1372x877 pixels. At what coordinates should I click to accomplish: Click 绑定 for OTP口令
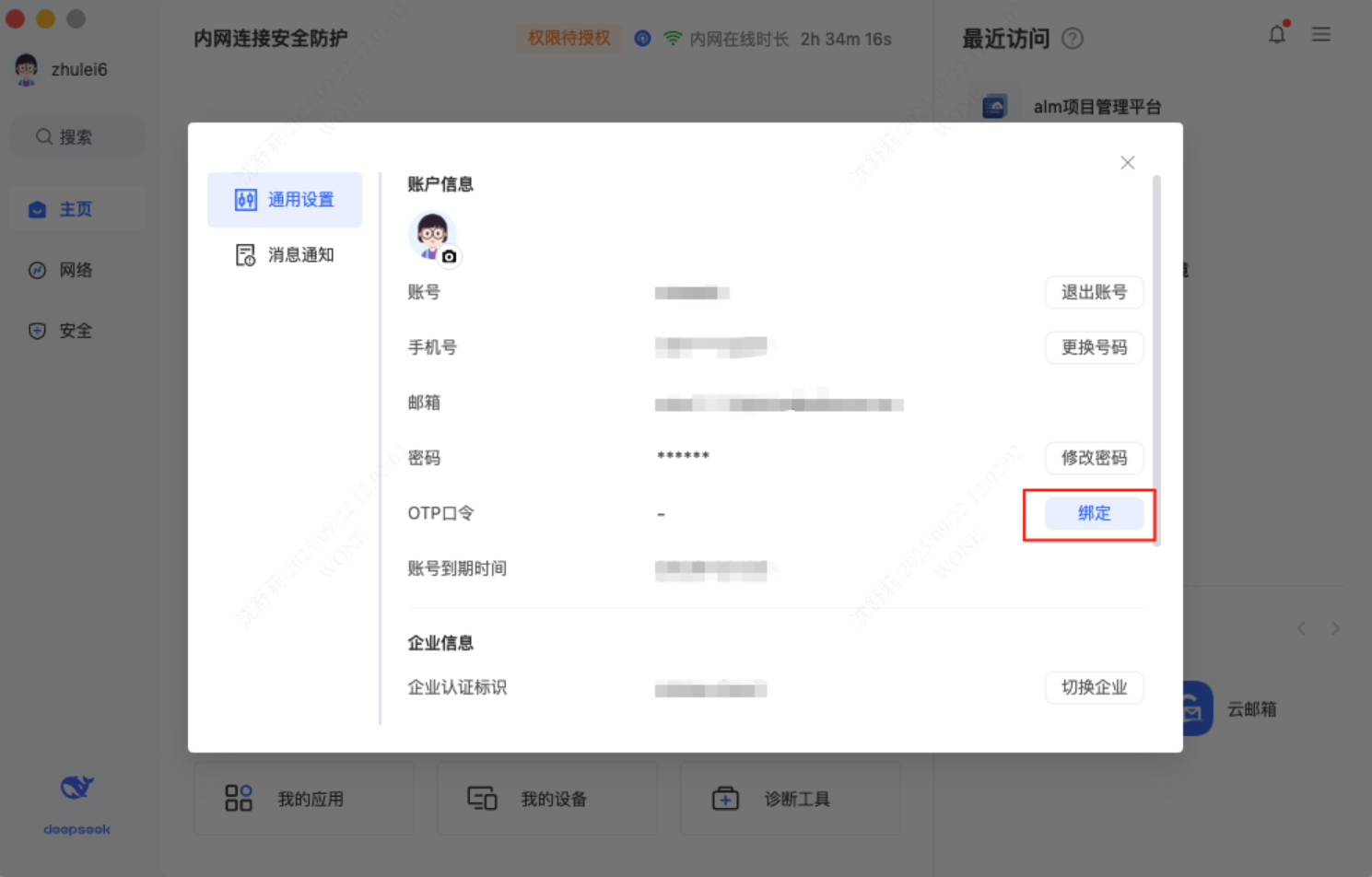1094,513
